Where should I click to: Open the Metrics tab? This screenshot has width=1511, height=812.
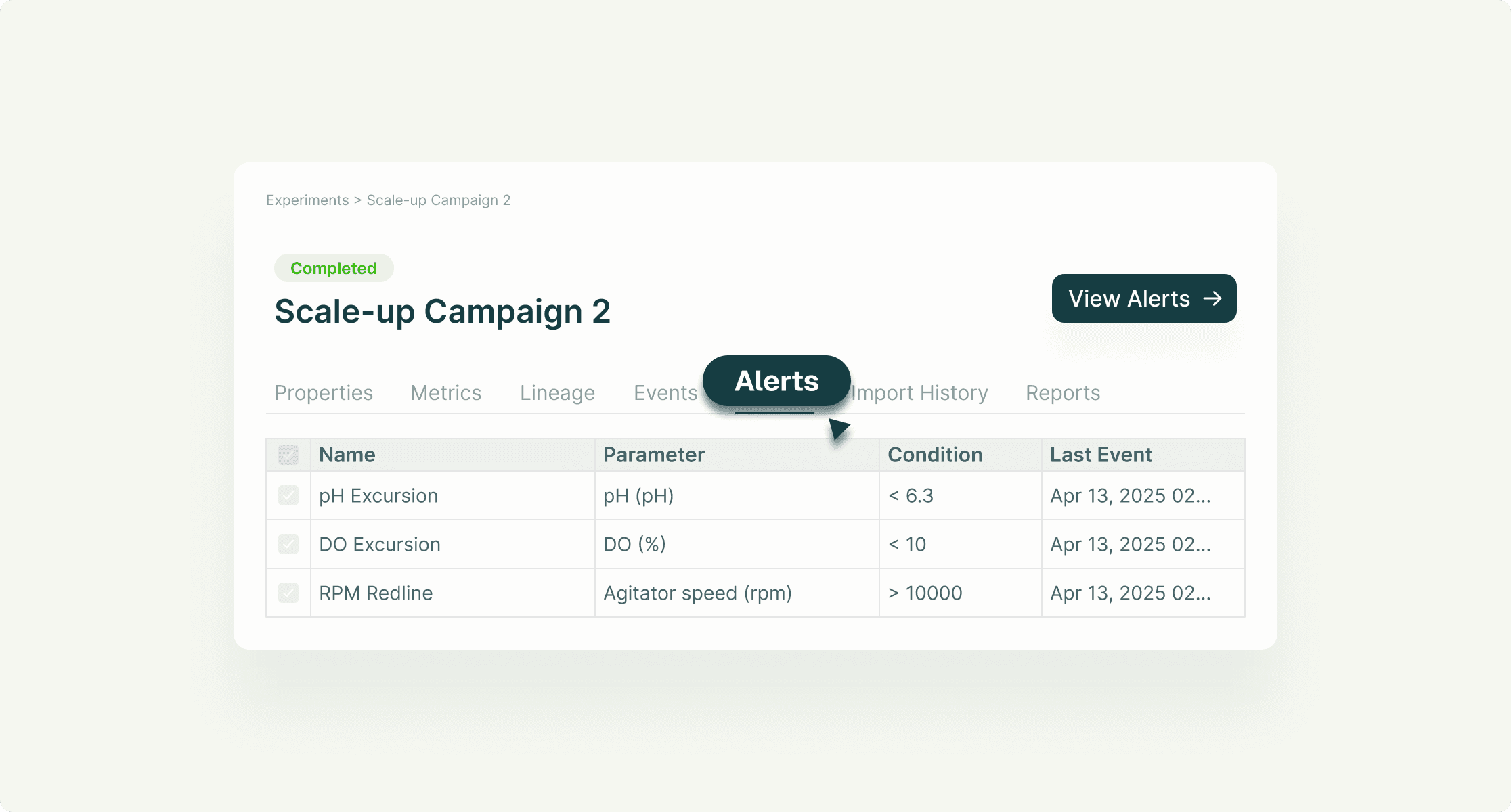point(445,392)
